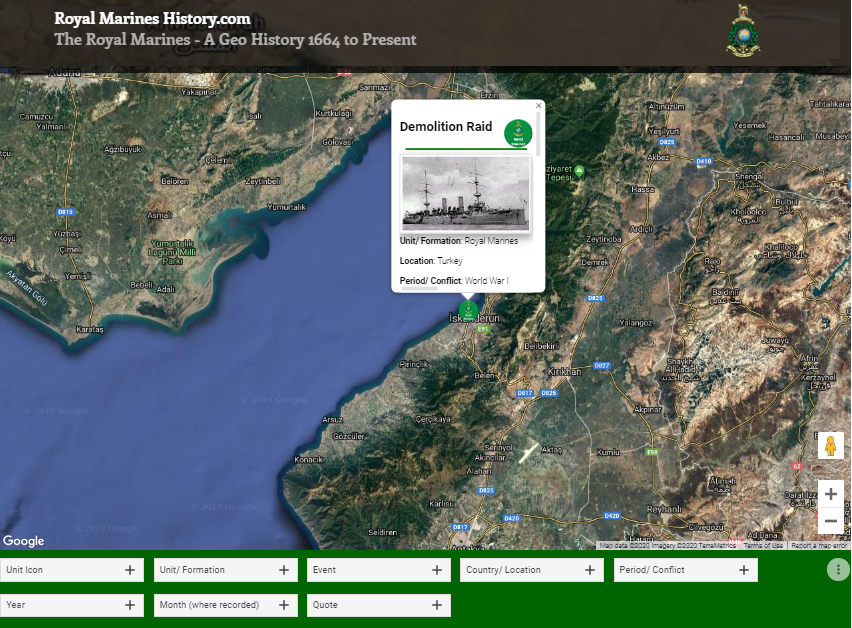Click the Unit/ Formation: Royal Marines text

pos(459,241)
